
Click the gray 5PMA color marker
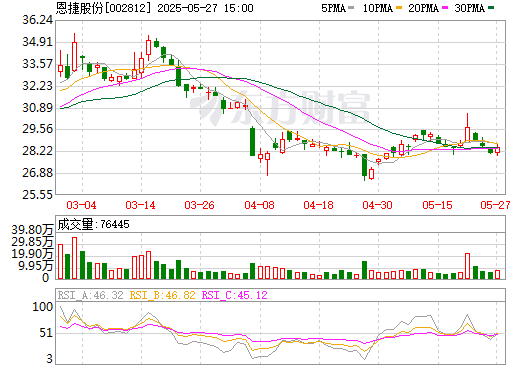click(x=351, y=8)
